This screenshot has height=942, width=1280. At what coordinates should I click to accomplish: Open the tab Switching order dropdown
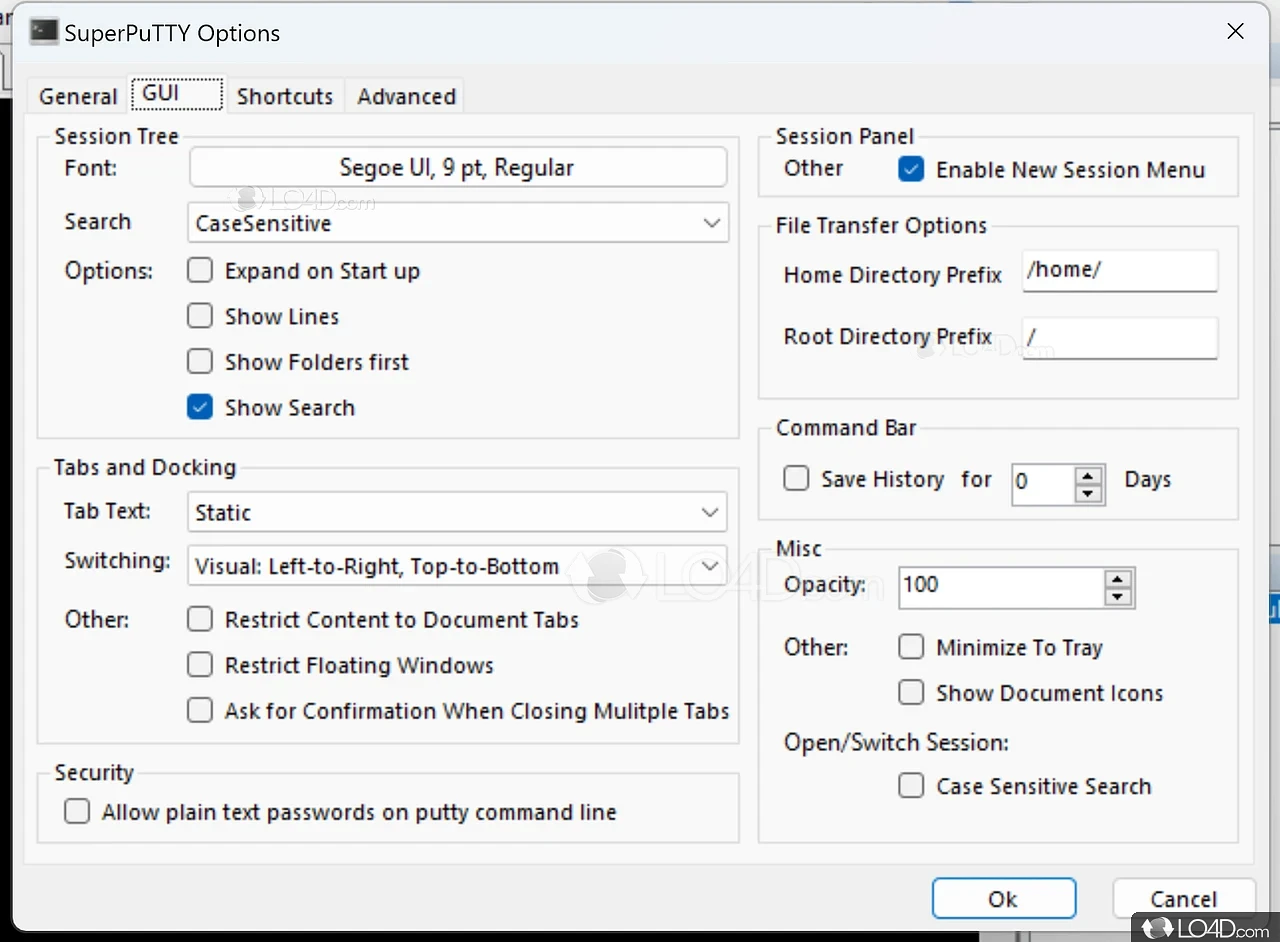pyautogui.click(x=457, y=566)
